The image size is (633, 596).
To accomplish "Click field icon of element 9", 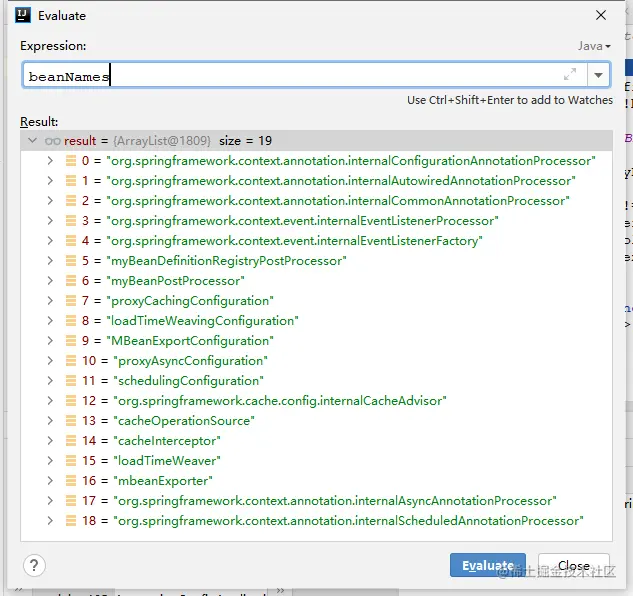I will 71,340.
